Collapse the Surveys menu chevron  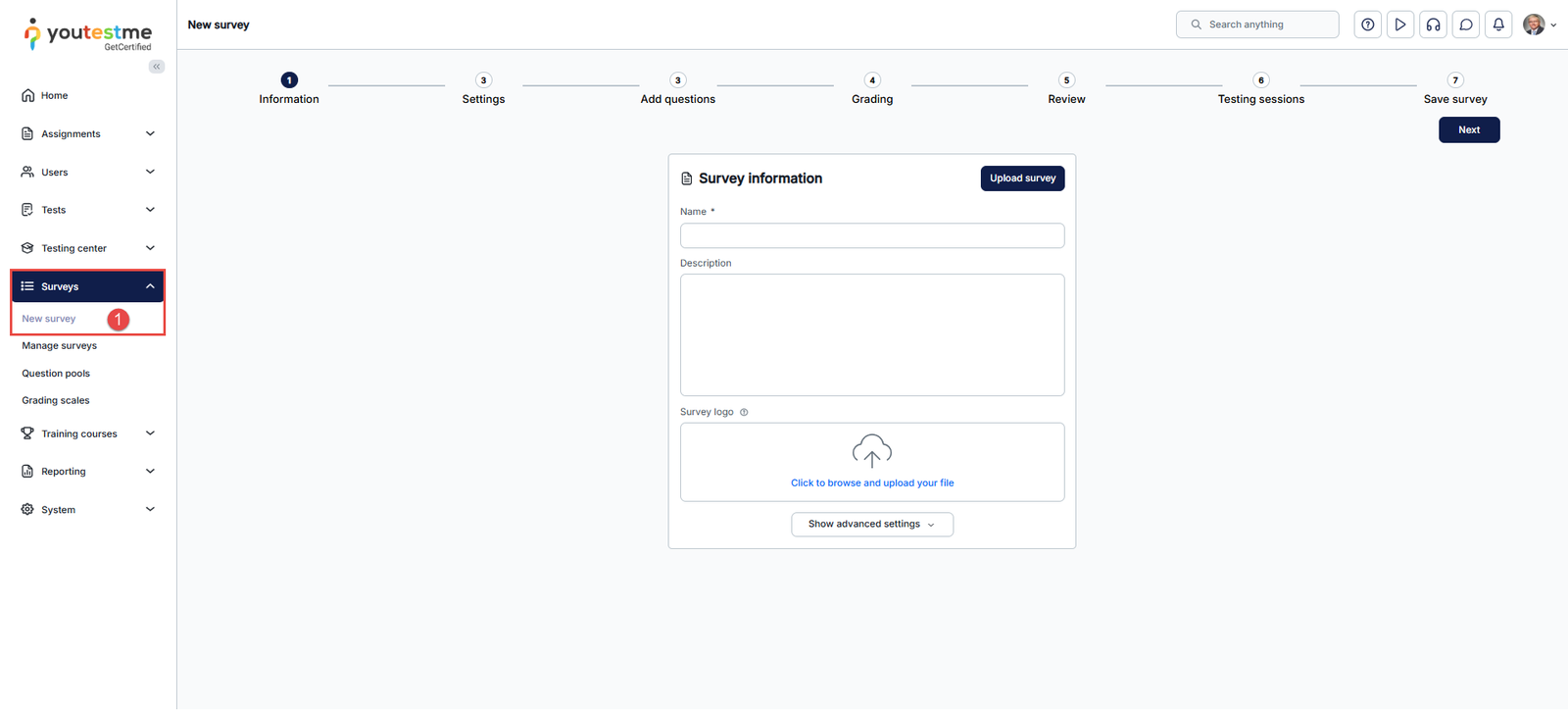150,286
